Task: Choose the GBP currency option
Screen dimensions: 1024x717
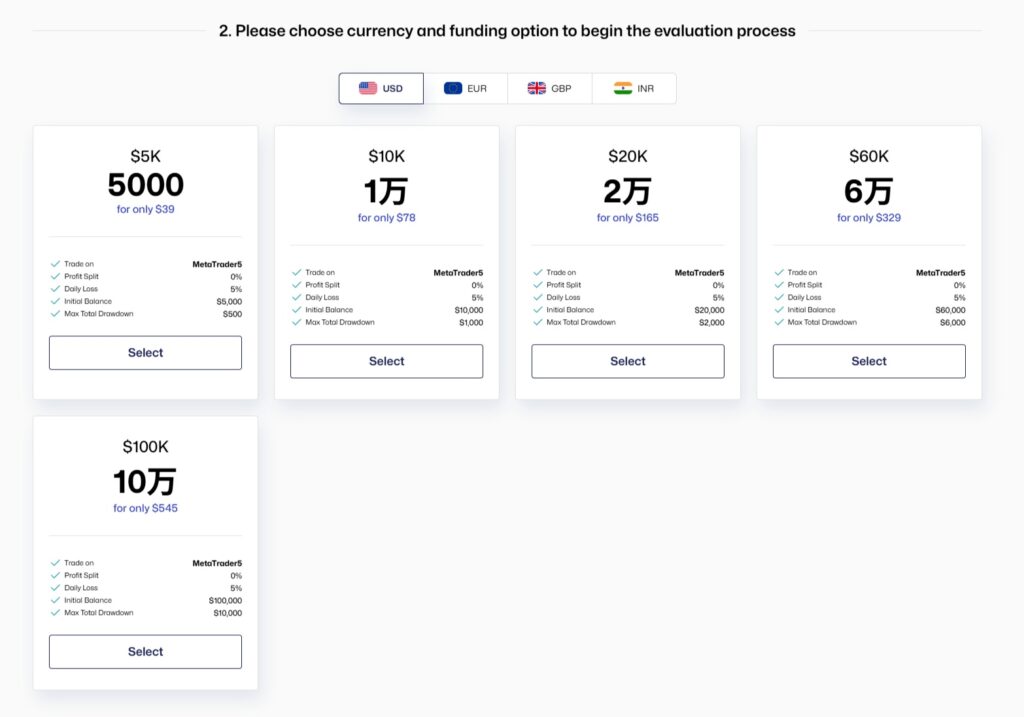Action: [x=550, y=88]
